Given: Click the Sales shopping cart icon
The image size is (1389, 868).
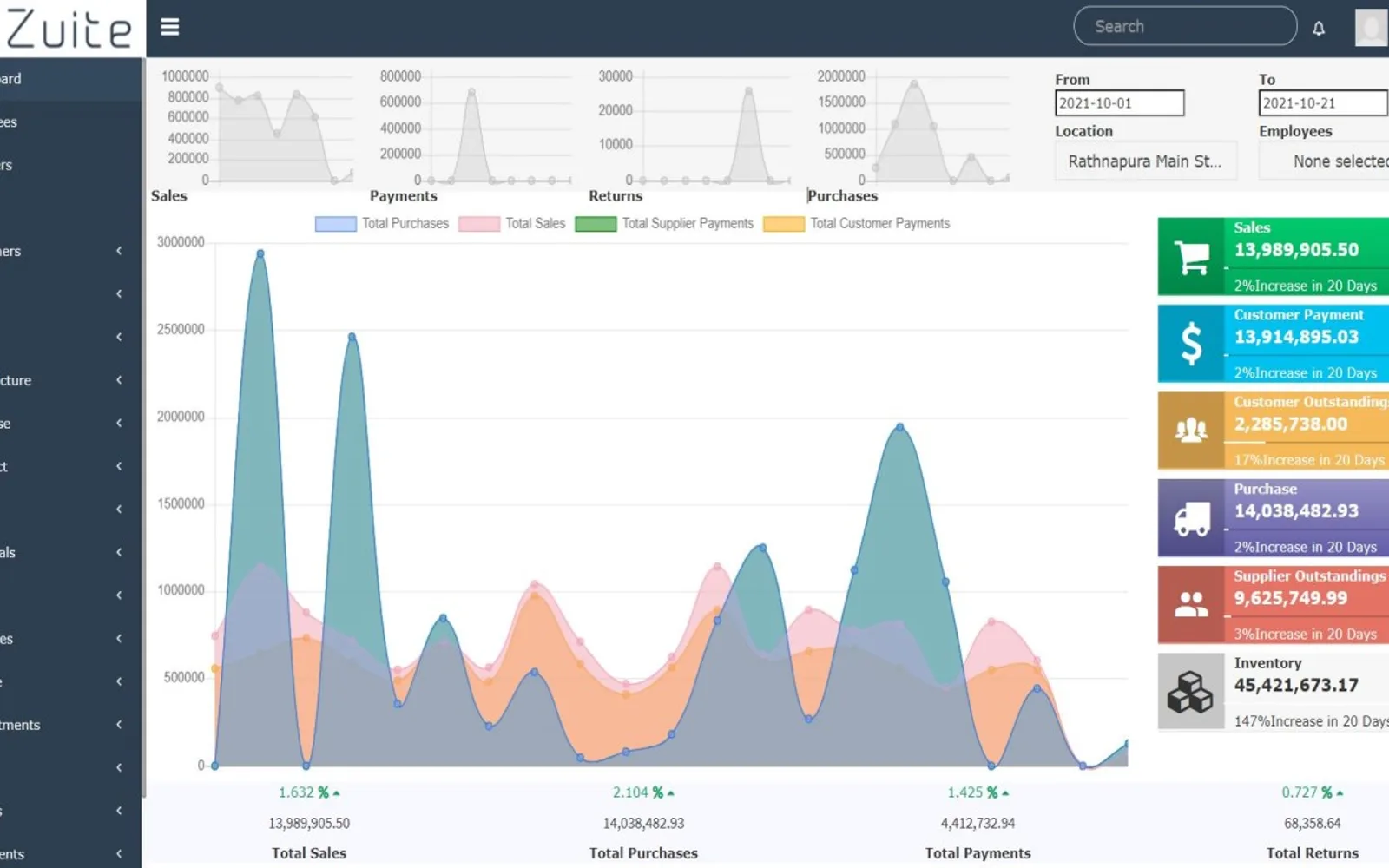Looking at the screenshot, I should 1191,257.
